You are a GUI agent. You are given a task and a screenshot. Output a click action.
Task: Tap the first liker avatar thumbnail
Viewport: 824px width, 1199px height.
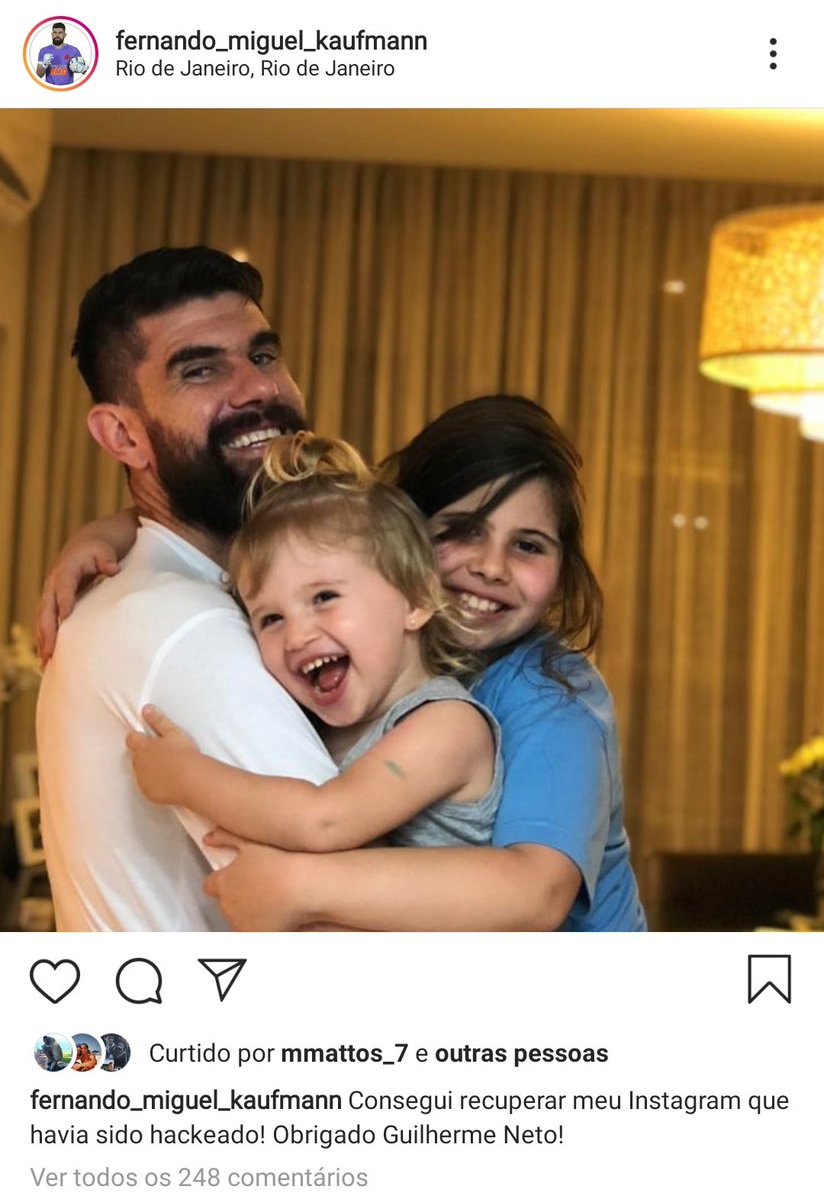click(x=52, y=1053)
